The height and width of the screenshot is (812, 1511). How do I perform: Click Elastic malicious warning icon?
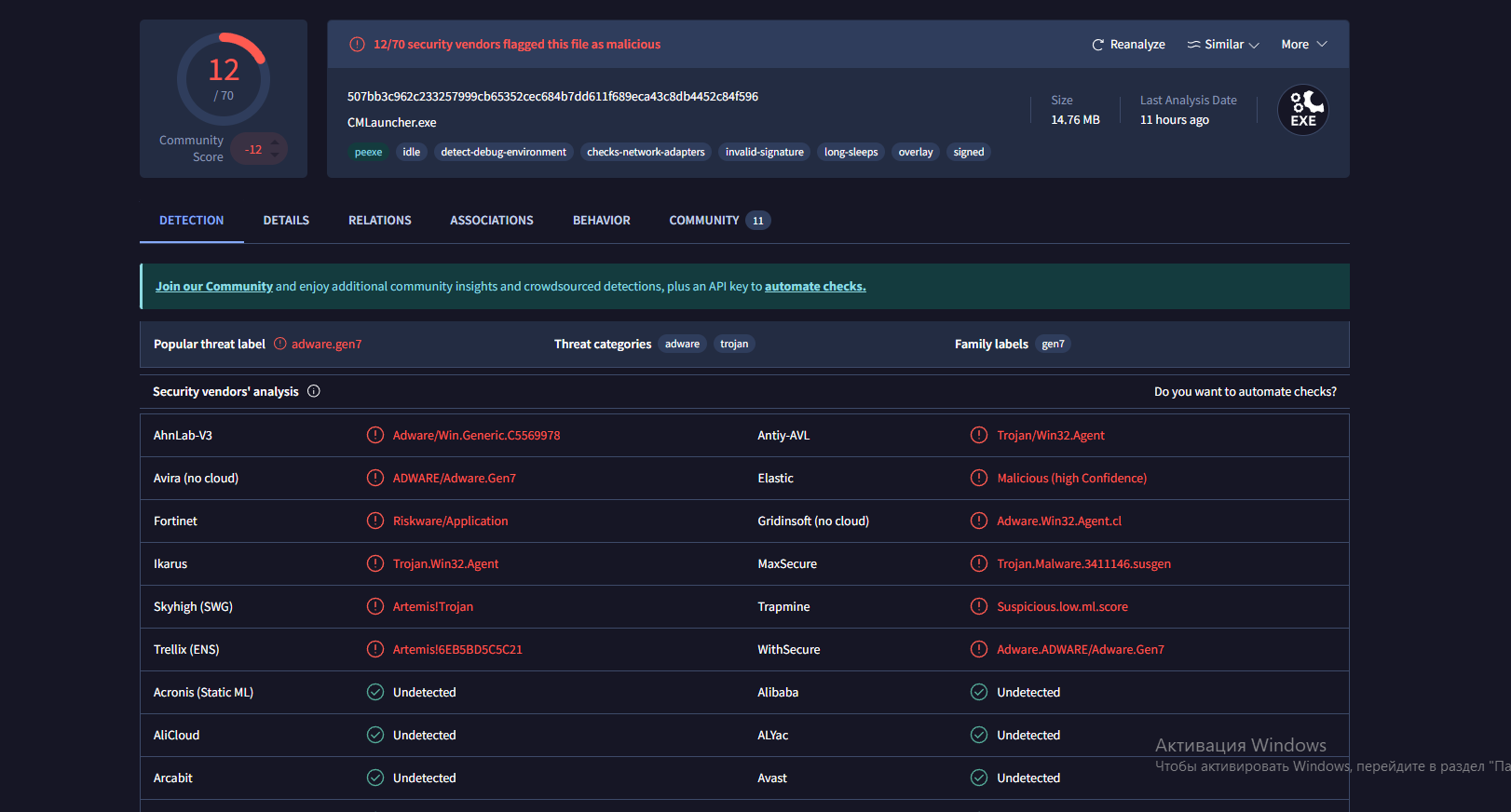click(979, 478)
